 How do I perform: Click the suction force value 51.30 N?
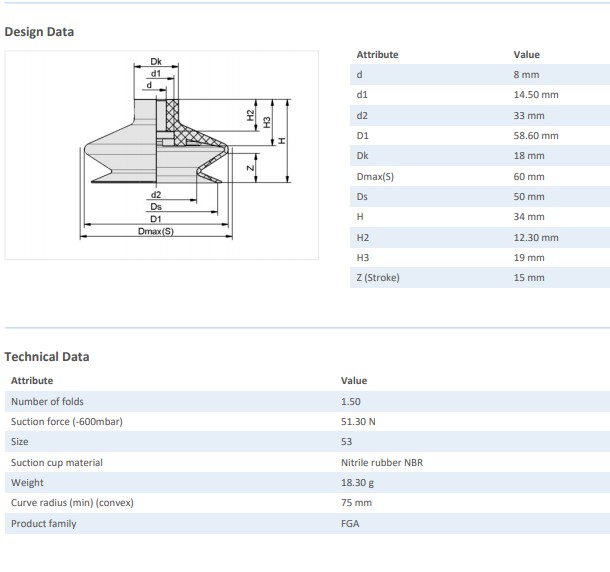point(358,421)
